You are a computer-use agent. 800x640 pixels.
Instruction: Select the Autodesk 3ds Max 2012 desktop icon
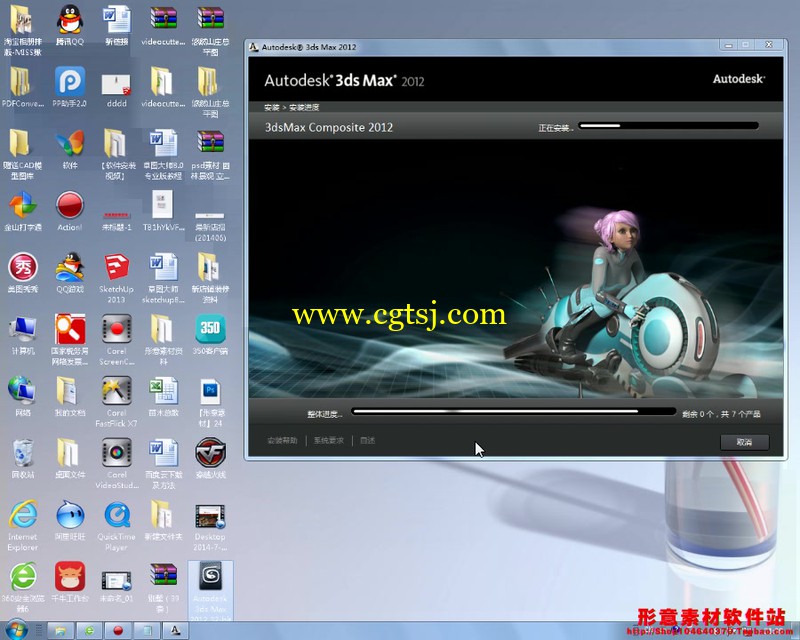tap(210, 591)
